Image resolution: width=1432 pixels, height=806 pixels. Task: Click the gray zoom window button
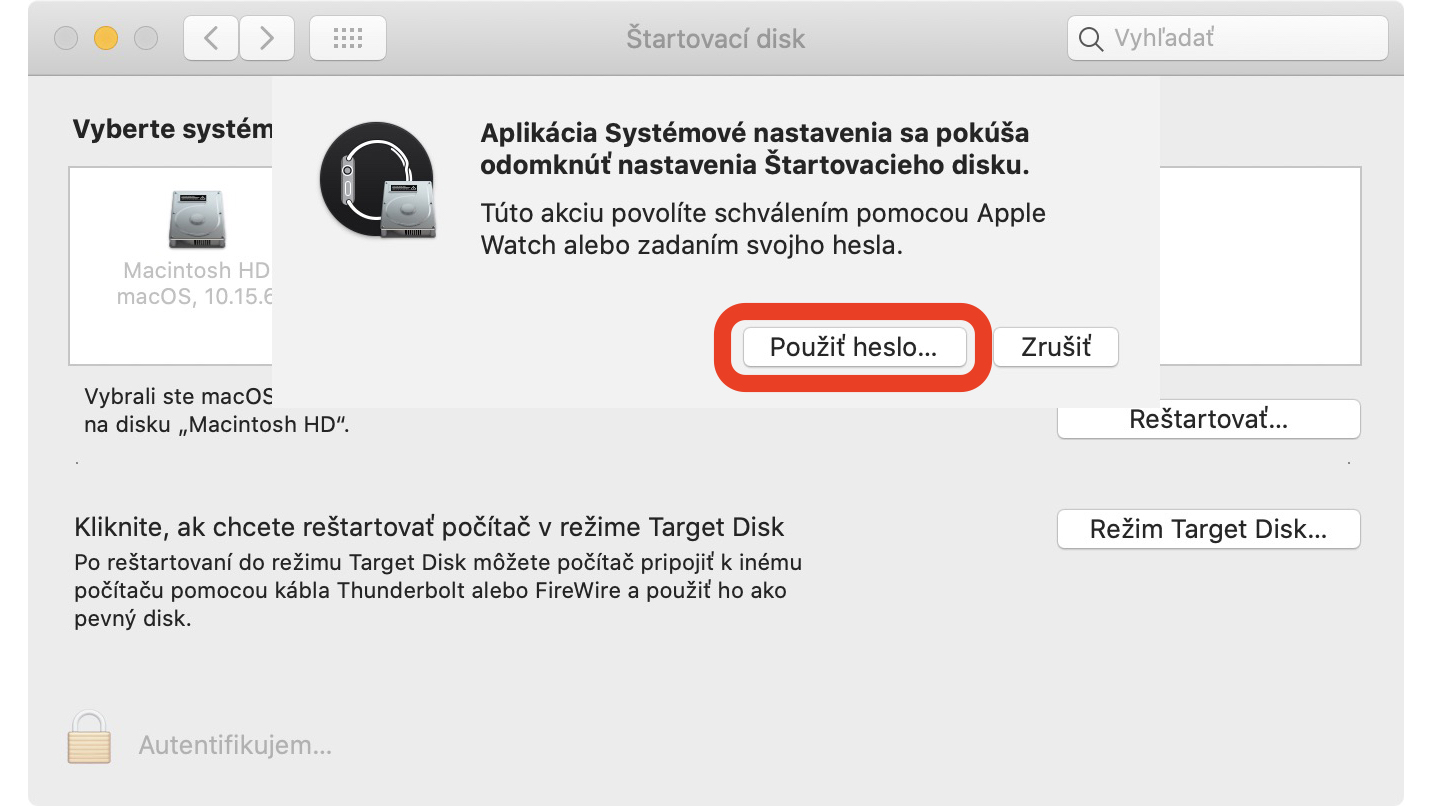146,39
